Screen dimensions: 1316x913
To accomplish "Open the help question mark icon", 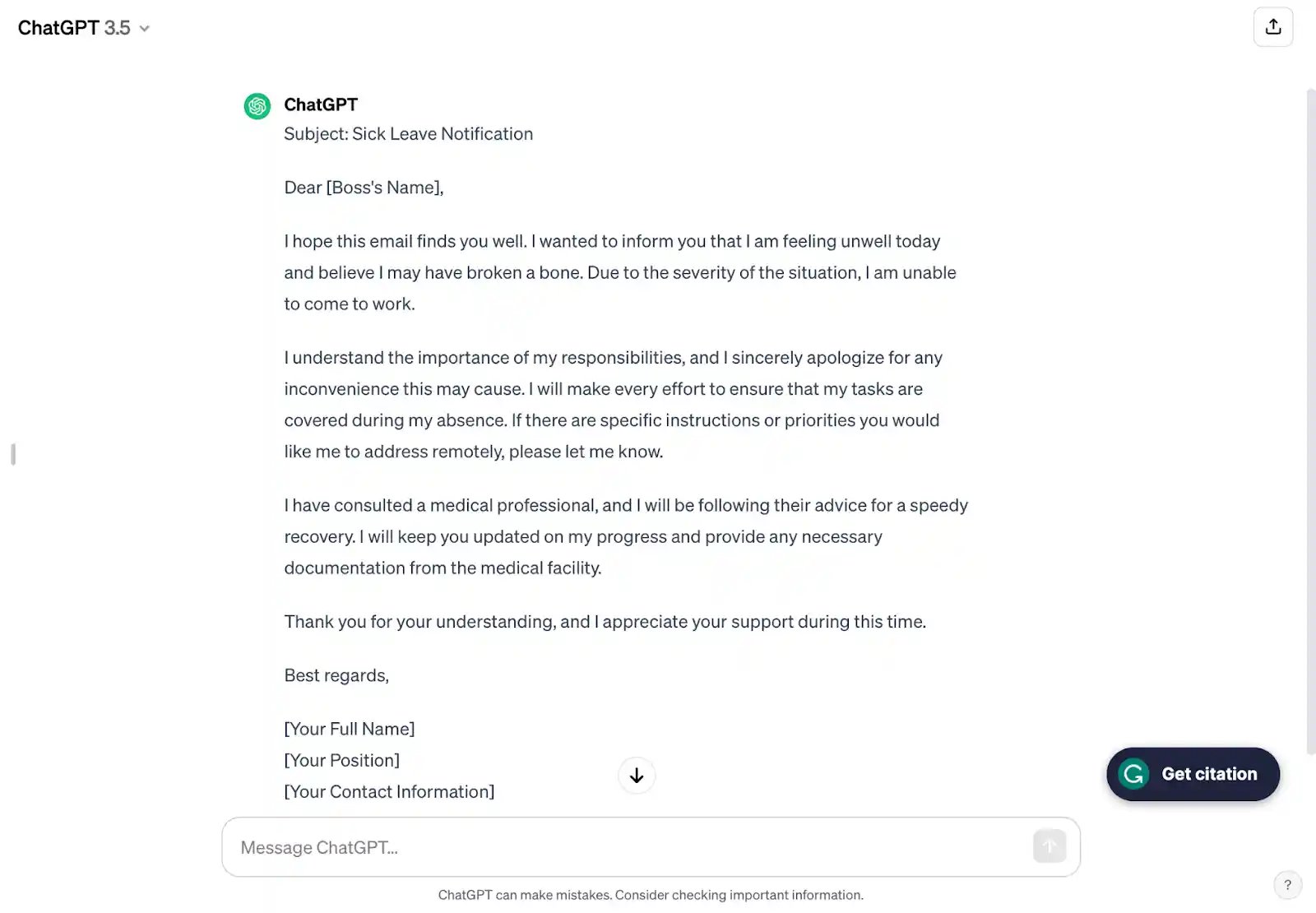I will 1287,885.
